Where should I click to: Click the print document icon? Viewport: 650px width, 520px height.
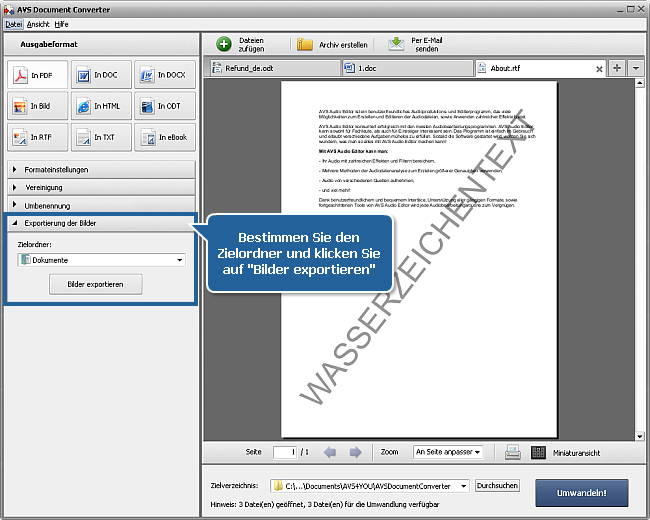512,452
